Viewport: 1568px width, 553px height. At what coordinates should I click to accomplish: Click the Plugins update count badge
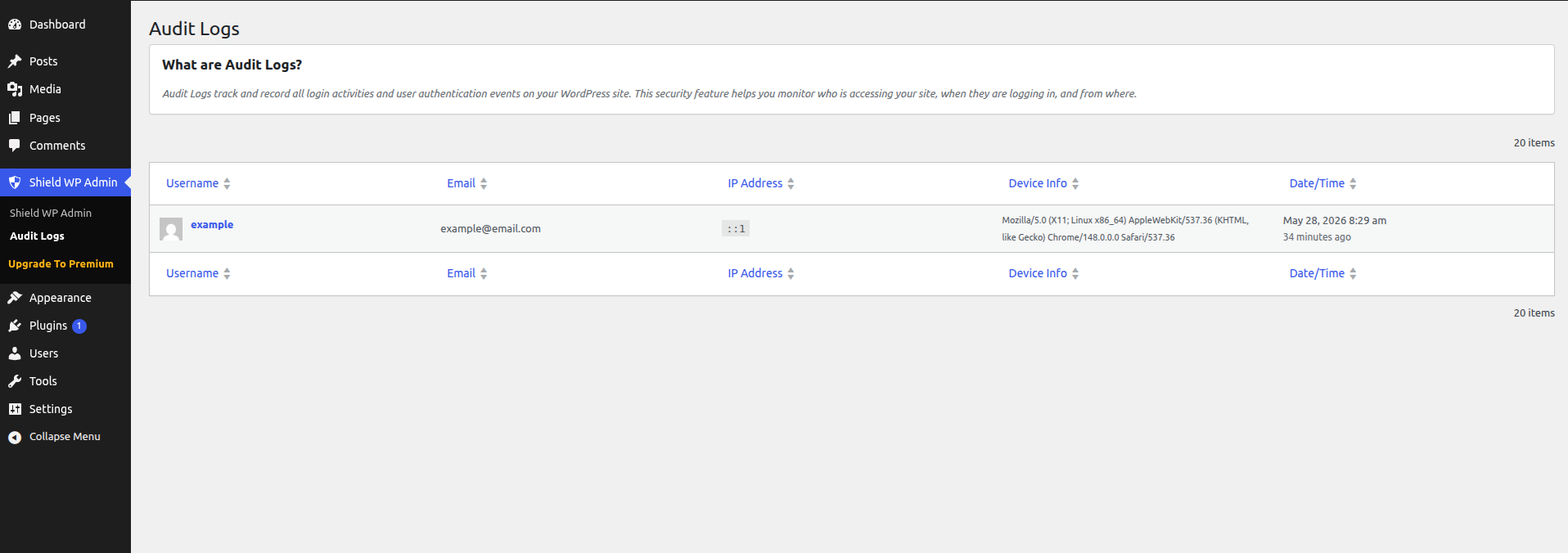79,326
